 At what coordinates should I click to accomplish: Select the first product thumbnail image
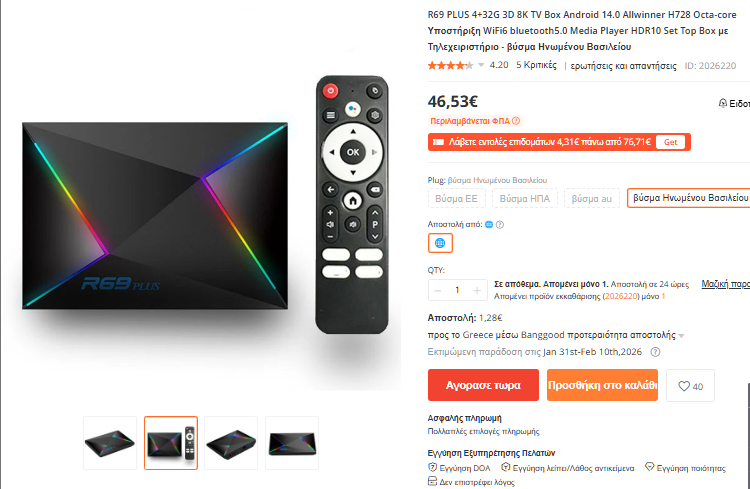click(x=110, y=443)
